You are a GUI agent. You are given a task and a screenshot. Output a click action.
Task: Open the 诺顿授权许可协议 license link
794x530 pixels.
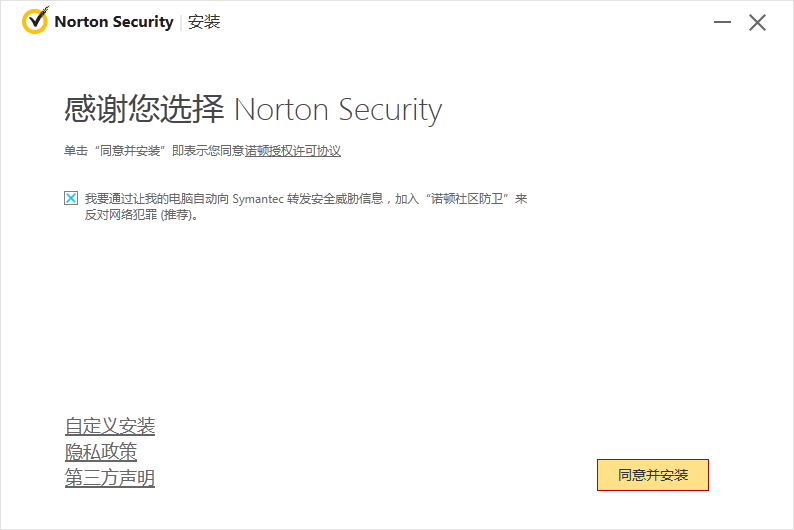click(x=293, y=151)
